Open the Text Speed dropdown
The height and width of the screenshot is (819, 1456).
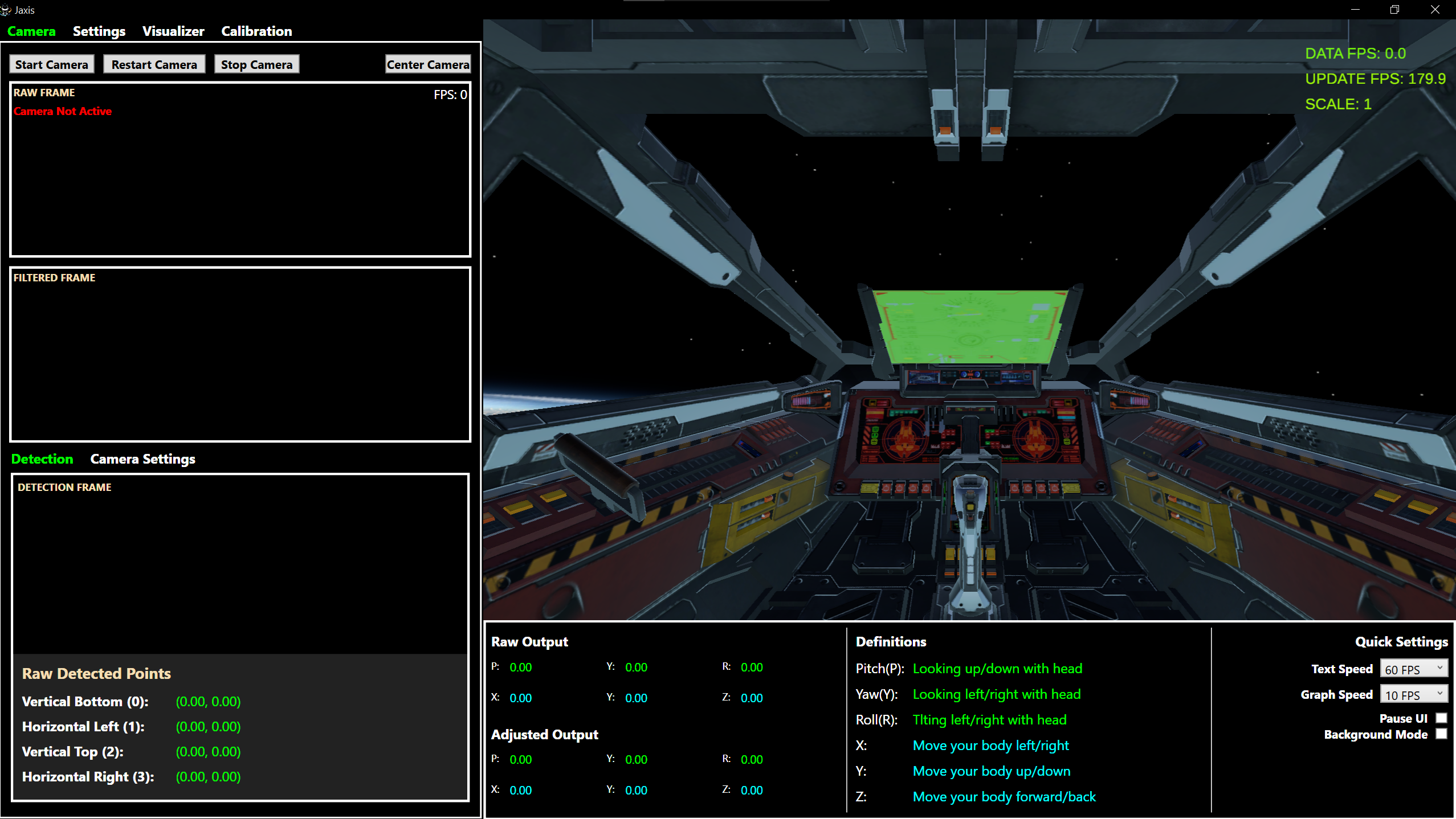[1414, 669]
